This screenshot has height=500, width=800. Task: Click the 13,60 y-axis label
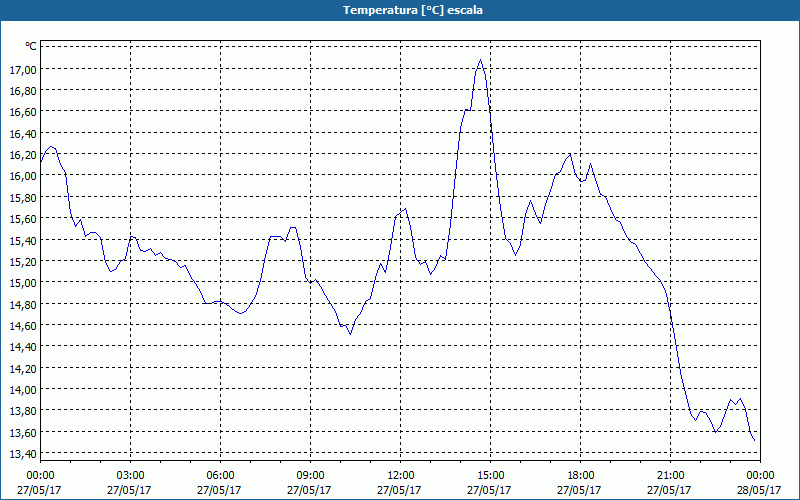pos(23,432)
